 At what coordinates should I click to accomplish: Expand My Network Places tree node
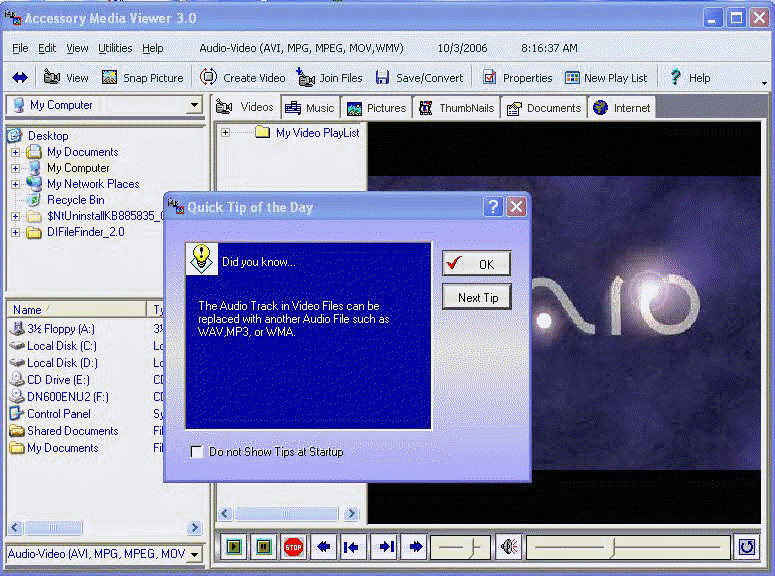pyautogui.click(x=16, y=184)
